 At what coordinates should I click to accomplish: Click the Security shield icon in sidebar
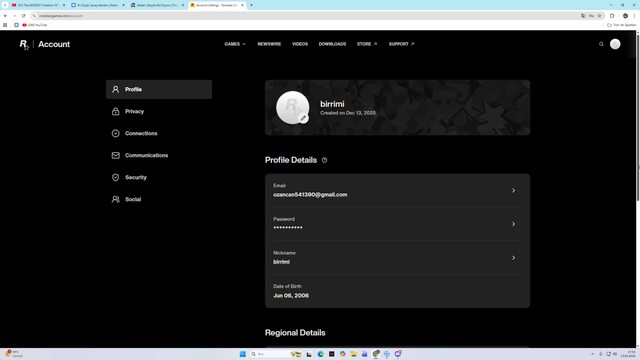click(116, 178)
